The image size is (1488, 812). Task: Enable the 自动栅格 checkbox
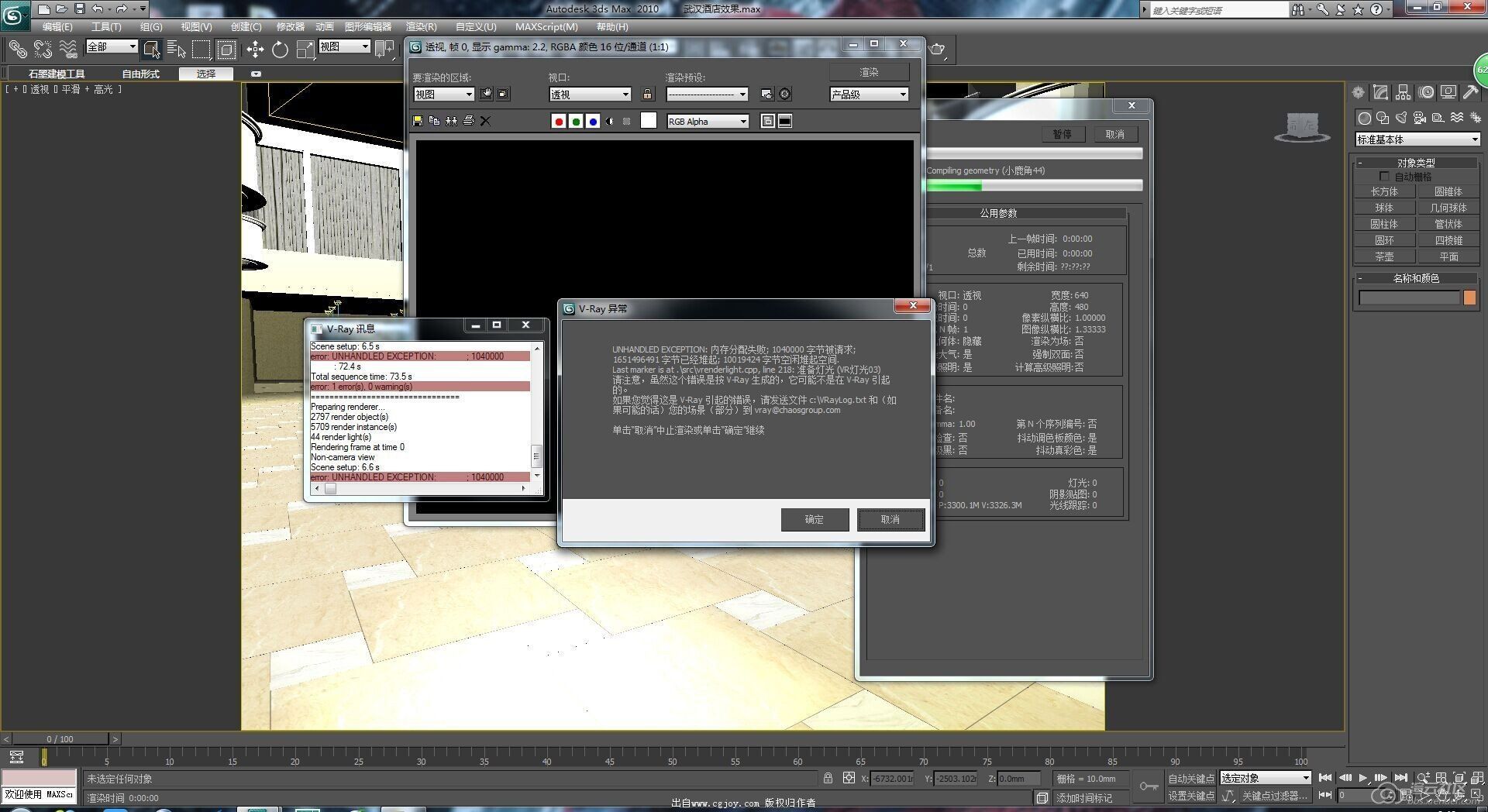coord(1384,177)
